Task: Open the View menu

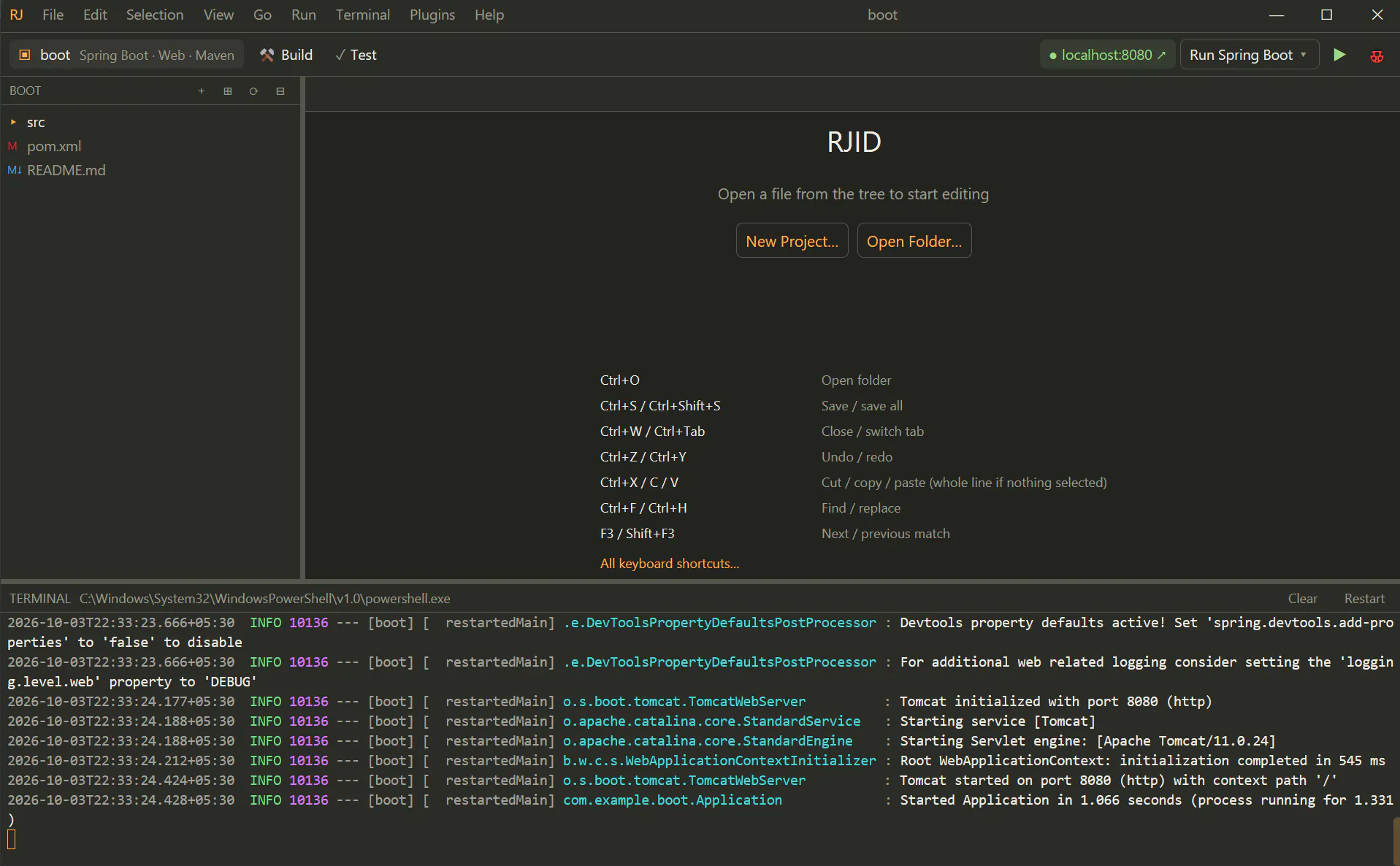Action: pyautogui.click(x=218, y=15)
